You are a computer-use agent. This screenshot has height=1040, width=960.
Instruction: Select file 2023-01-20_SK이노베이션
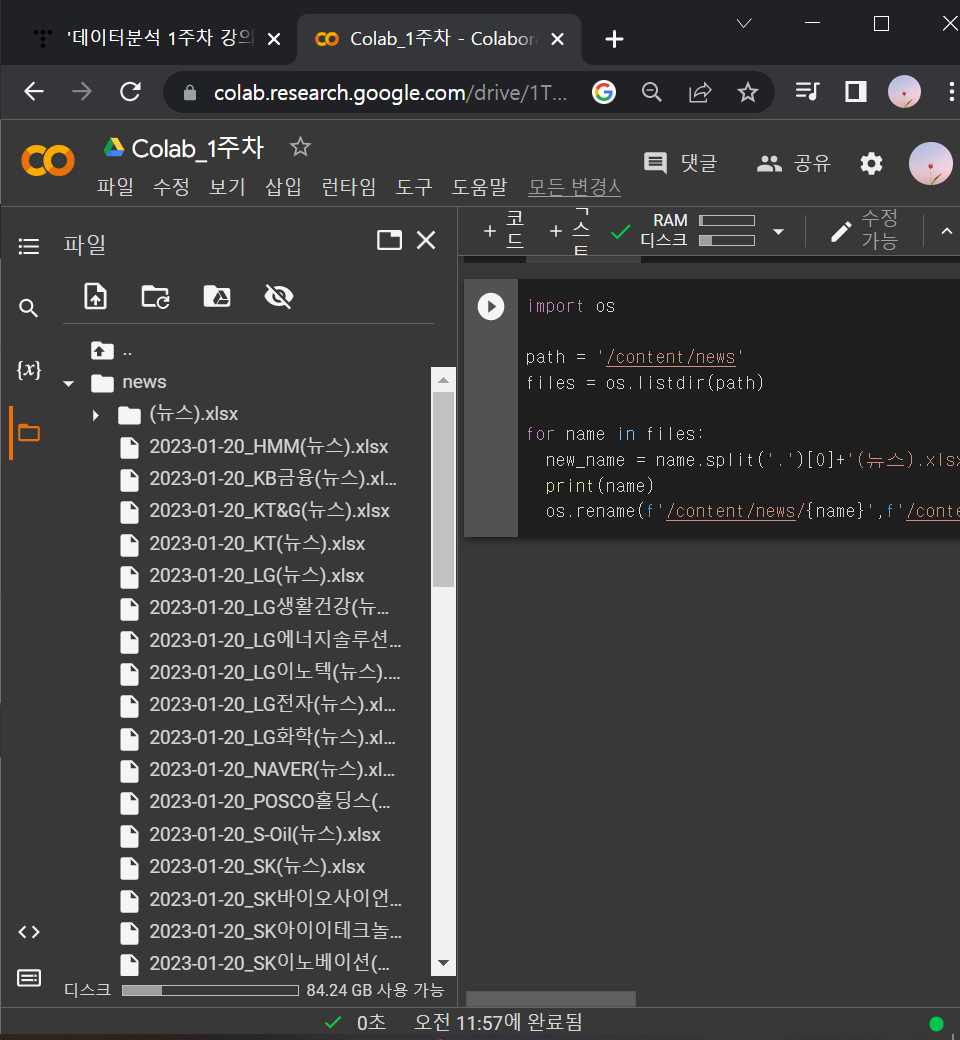(269, 963)
